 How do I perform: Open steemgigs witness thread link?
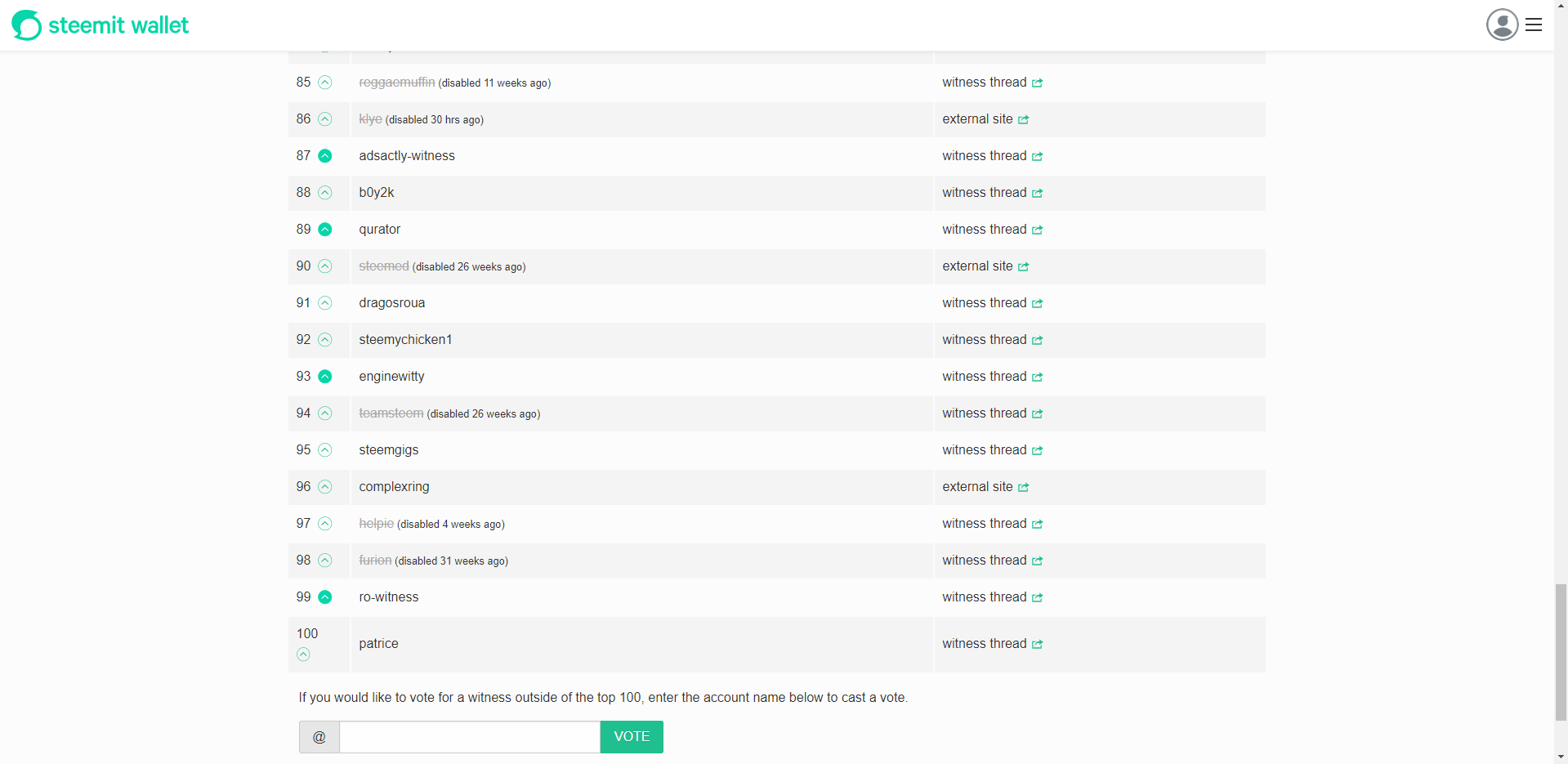pyautogui.click(x=984, y=450)
